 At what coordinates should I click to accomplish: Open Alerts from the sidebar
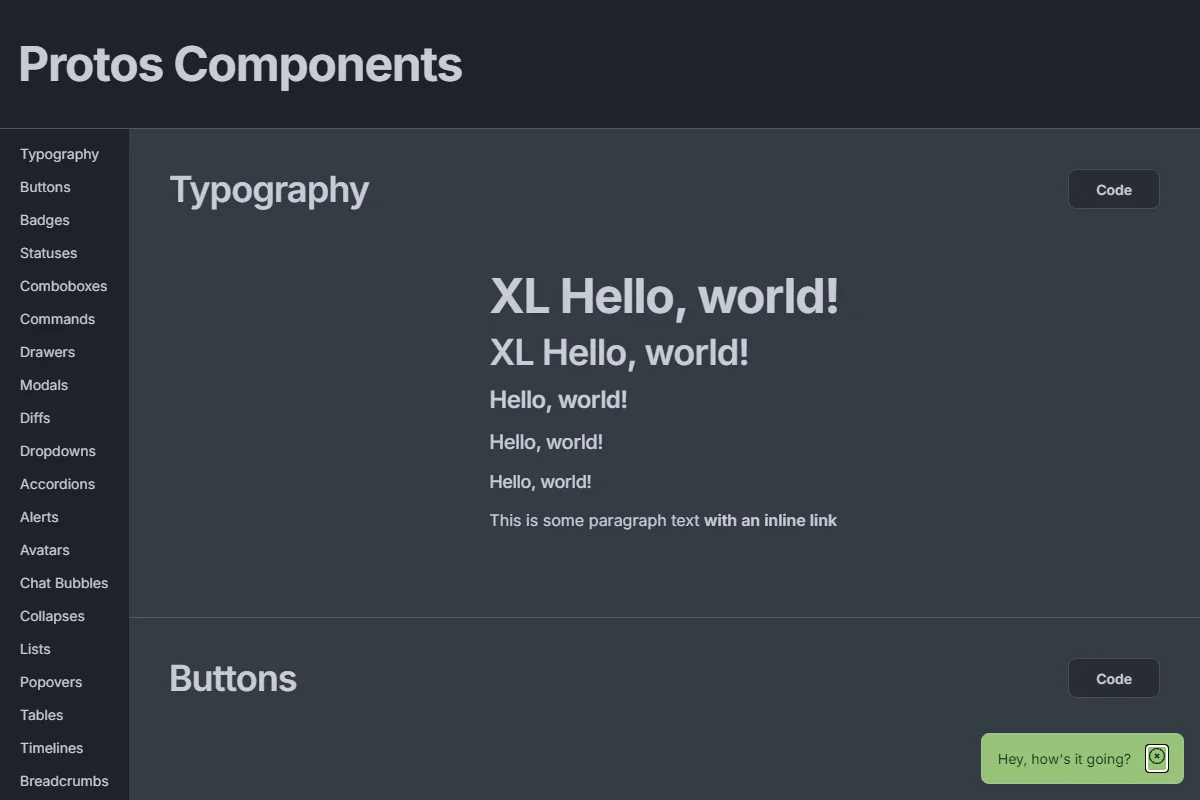[39, 517]
